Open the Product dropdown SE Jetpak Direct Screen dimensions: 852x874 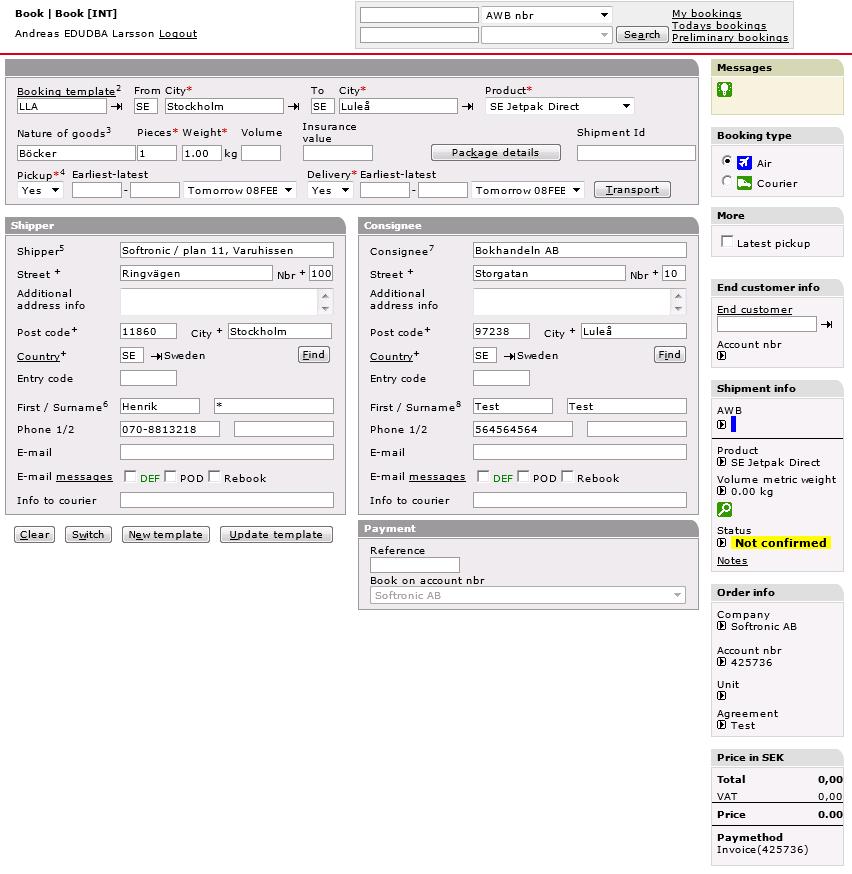[559, 106]
